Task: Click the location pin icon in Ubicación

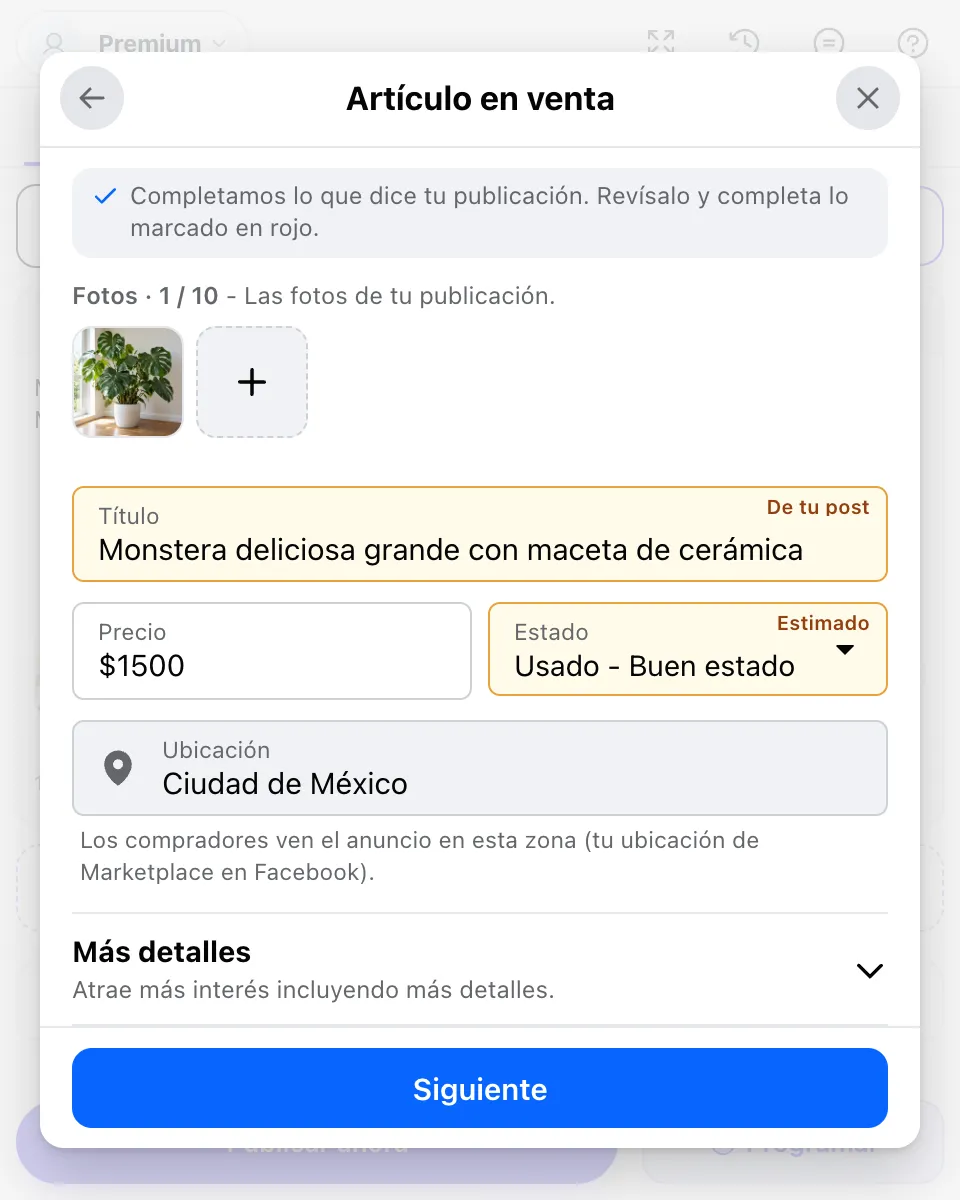Action: click(118, 768)
